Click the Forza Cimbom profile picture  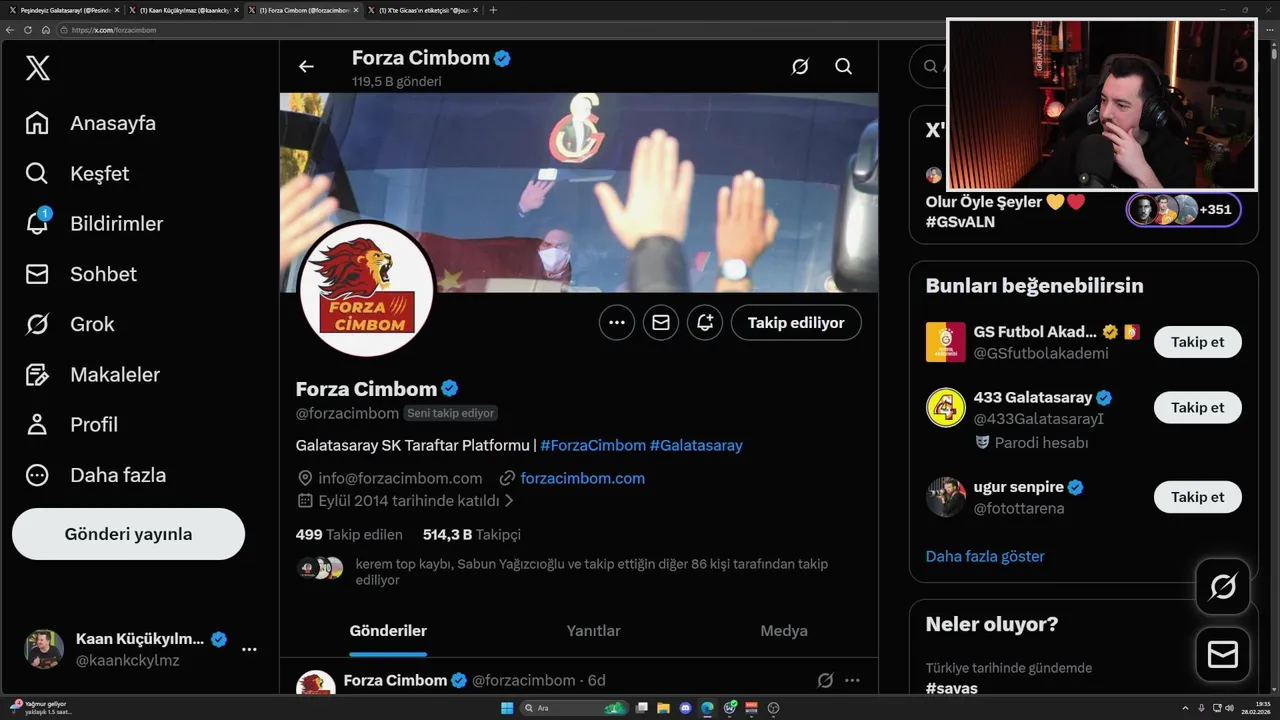[x=367, y=290]
